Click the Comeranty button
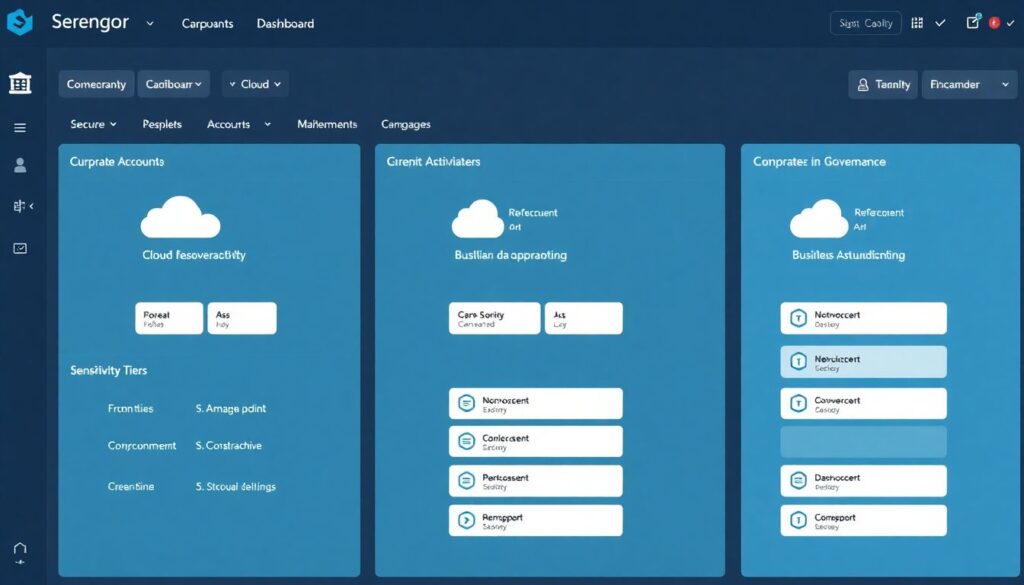1024x585 pixels. [96, 84]
